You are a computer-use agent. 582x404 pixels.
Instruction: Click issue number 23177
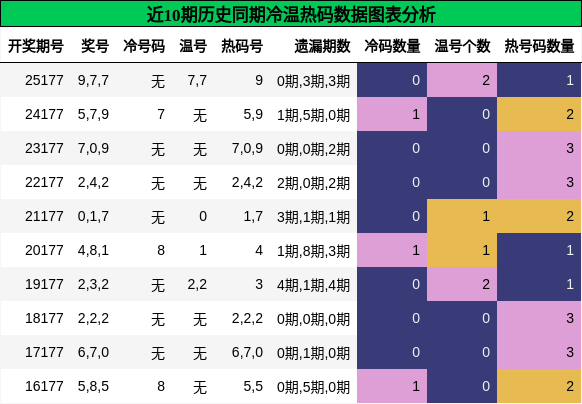(44, 149)
